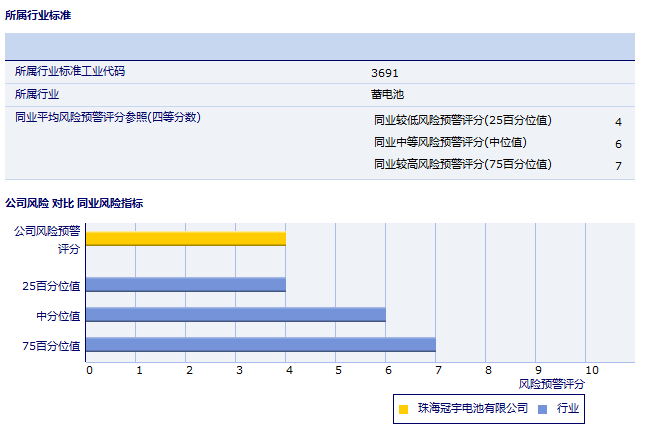Click the 所属行业标准工业代码 row label
The image size is (661, 430).
70,72
